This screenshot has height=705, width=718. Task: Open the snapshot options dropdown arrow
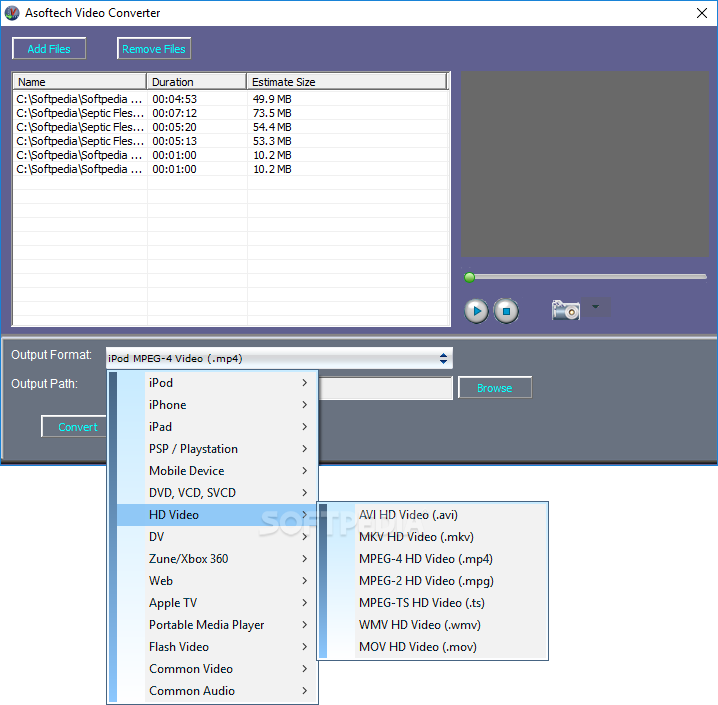coord(595,307)
